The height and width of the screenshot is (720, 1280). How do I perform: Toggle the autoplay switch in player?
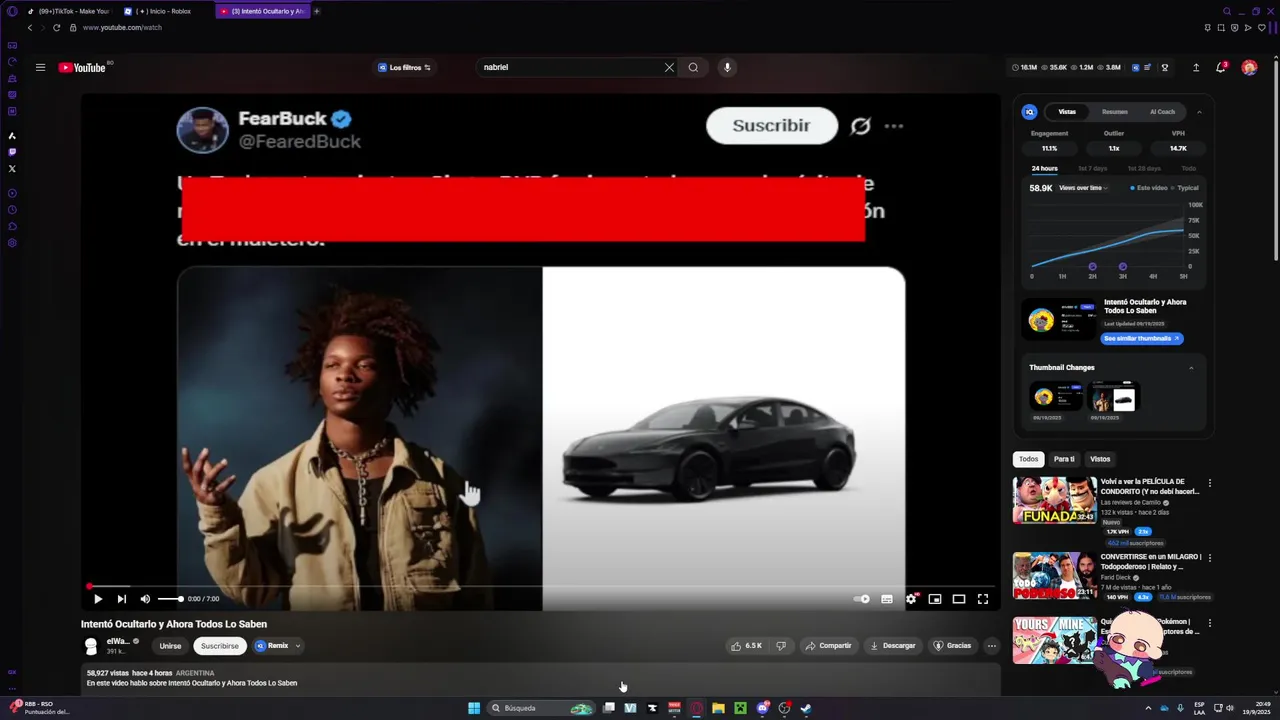[861, 599]
